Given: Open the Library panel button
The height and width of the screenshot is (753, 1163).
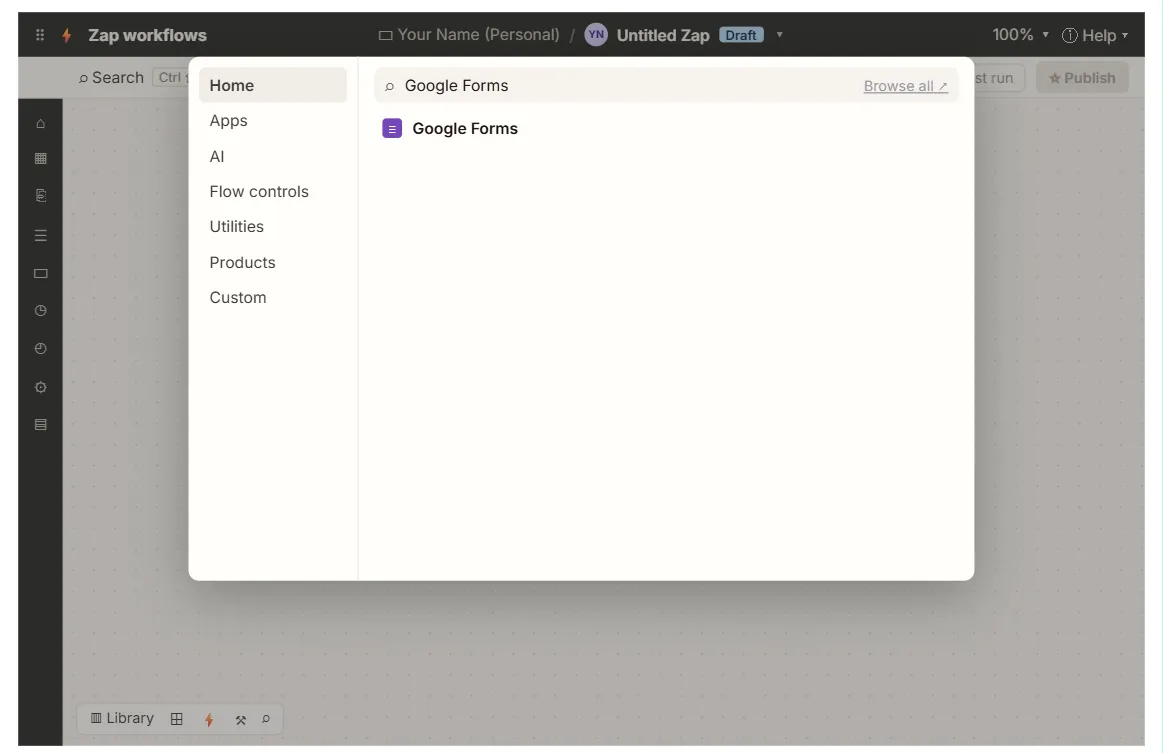Looking at the screenshot, I should (122, 718).
